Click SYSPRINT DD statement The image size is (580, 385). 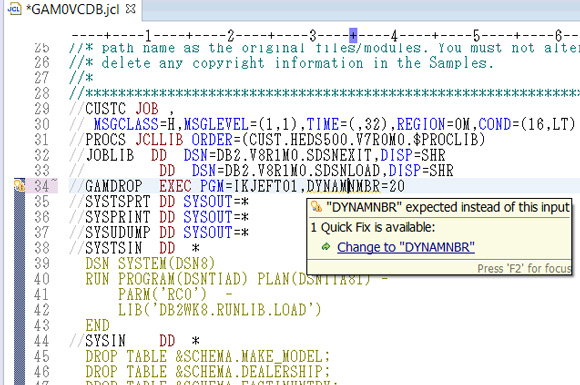(x=159, y=217)
